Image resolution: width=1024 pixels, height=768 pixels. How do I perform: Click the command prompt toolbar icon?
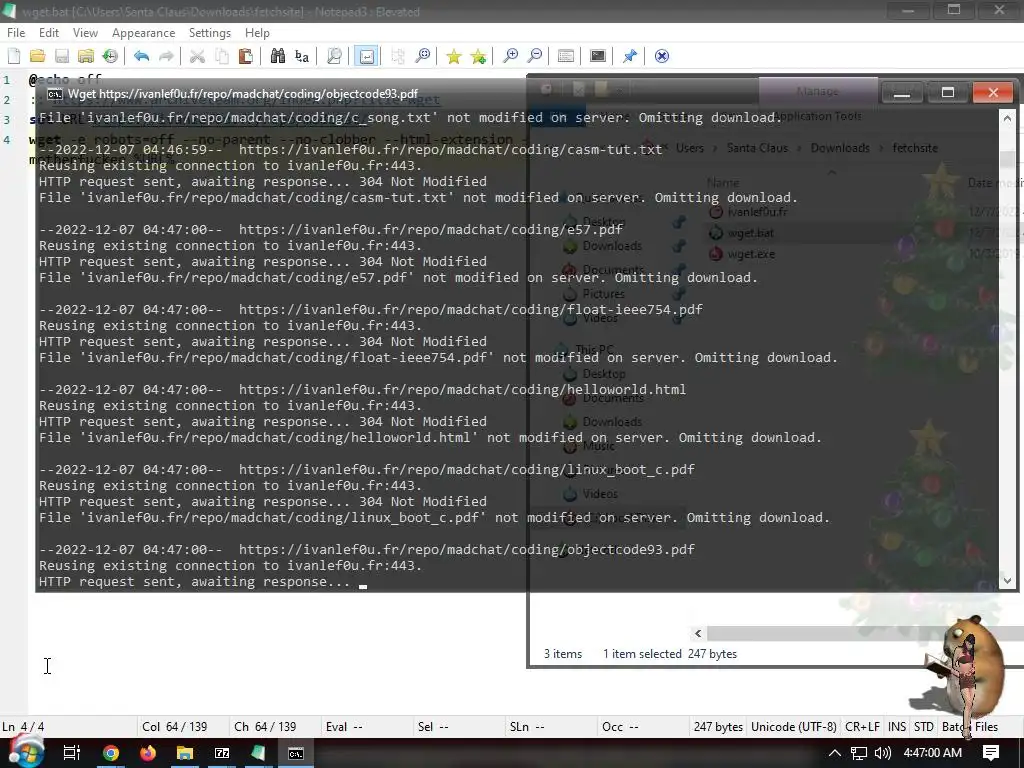pos(598,56)
